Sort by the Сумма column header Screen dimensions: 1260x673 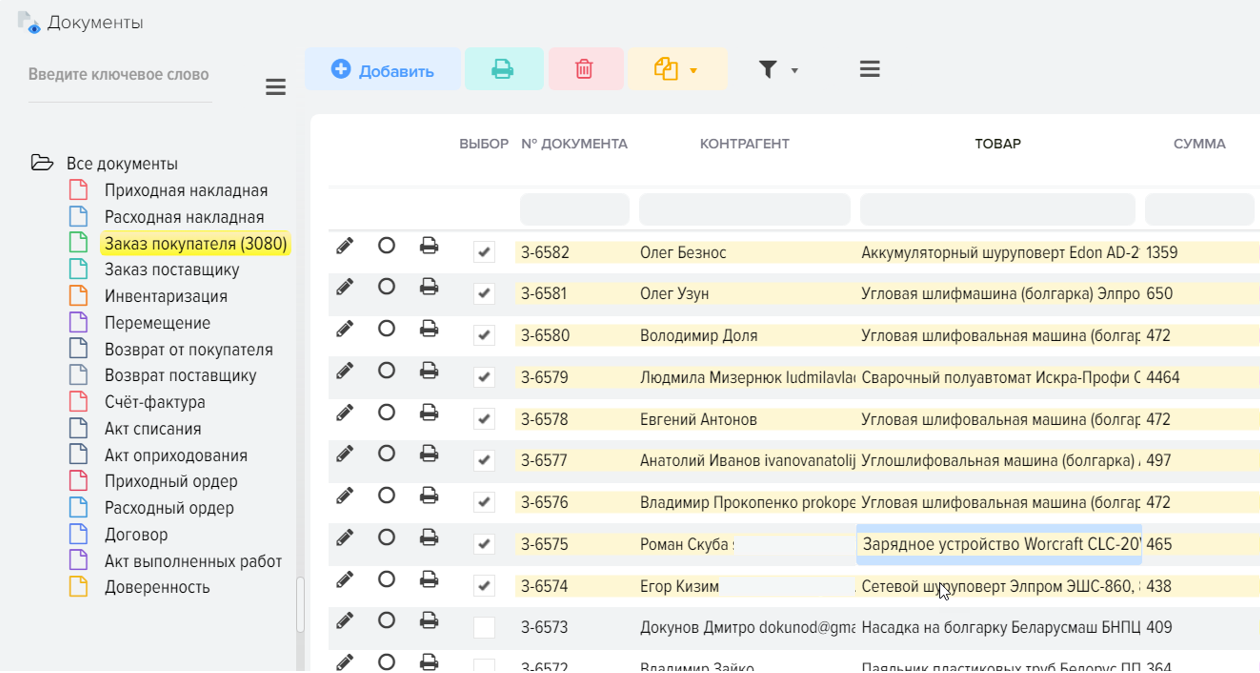1199,144
